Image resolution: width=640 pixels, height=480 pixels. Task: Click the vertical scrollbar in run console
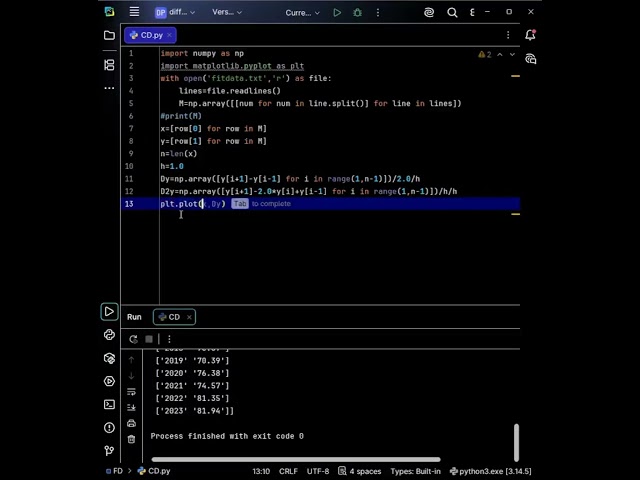coord(516,442)
